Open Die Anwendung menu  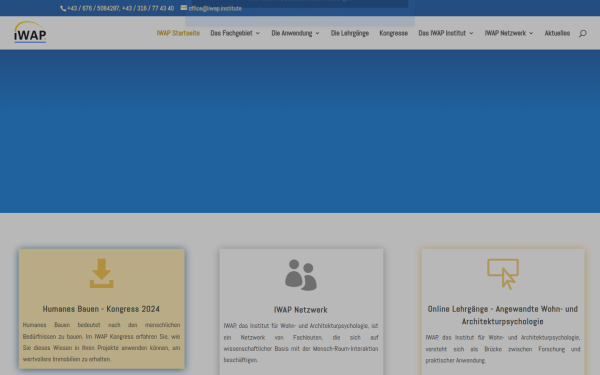point(292,33)
